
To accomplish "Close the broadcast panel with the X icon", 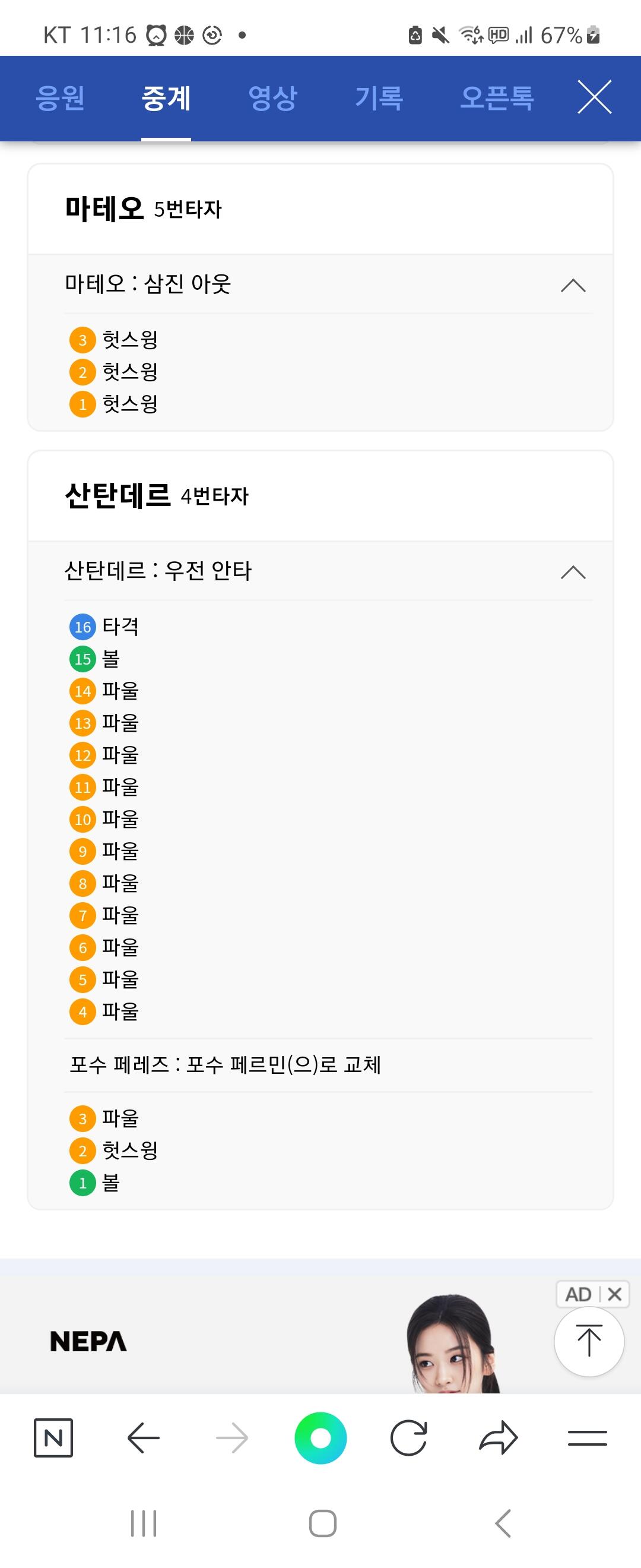I will pyautogui.click(x=594, y=97).
